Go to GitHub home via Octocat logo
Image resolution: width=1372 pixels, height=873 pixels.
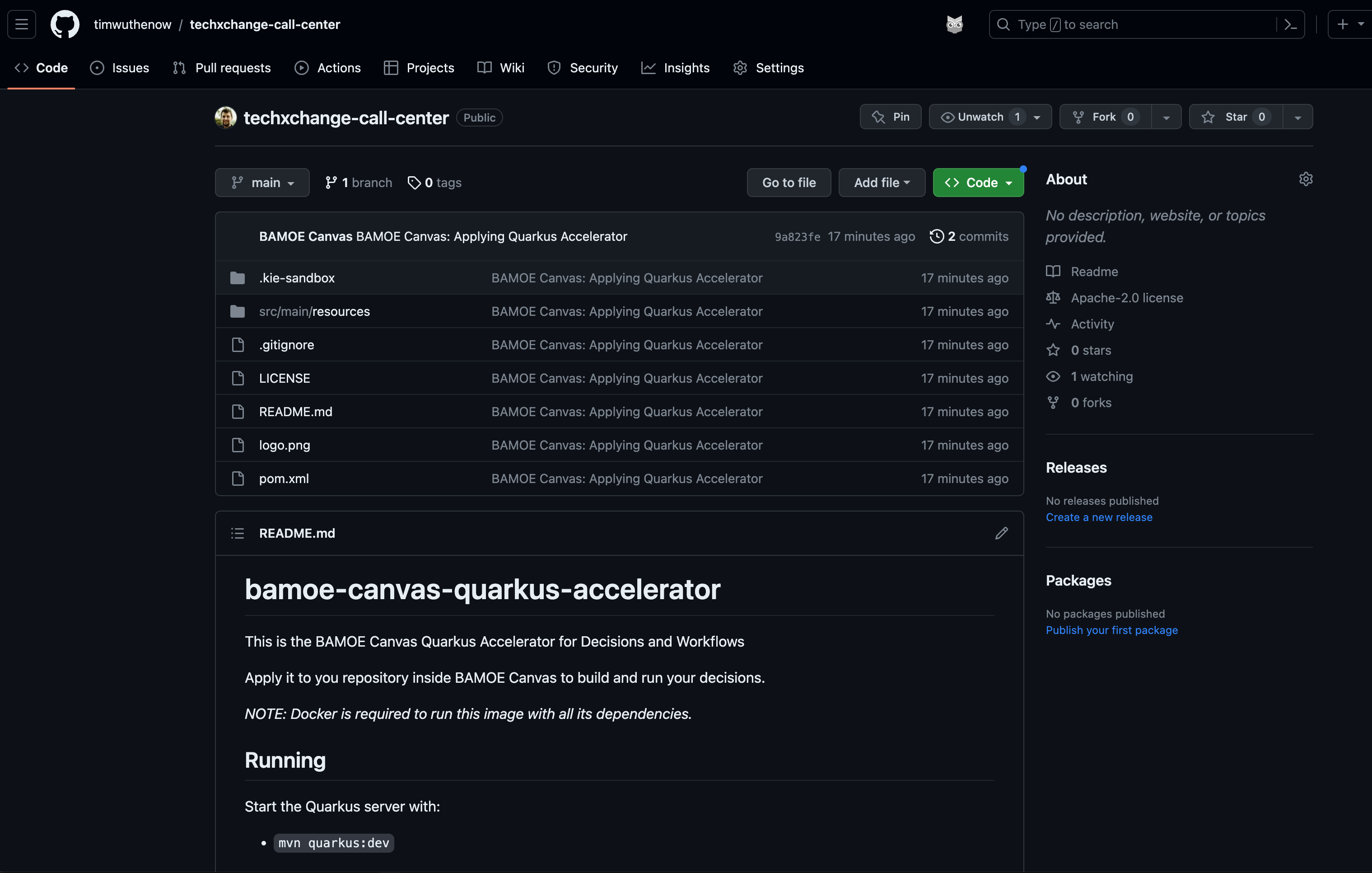coord(65,24)
